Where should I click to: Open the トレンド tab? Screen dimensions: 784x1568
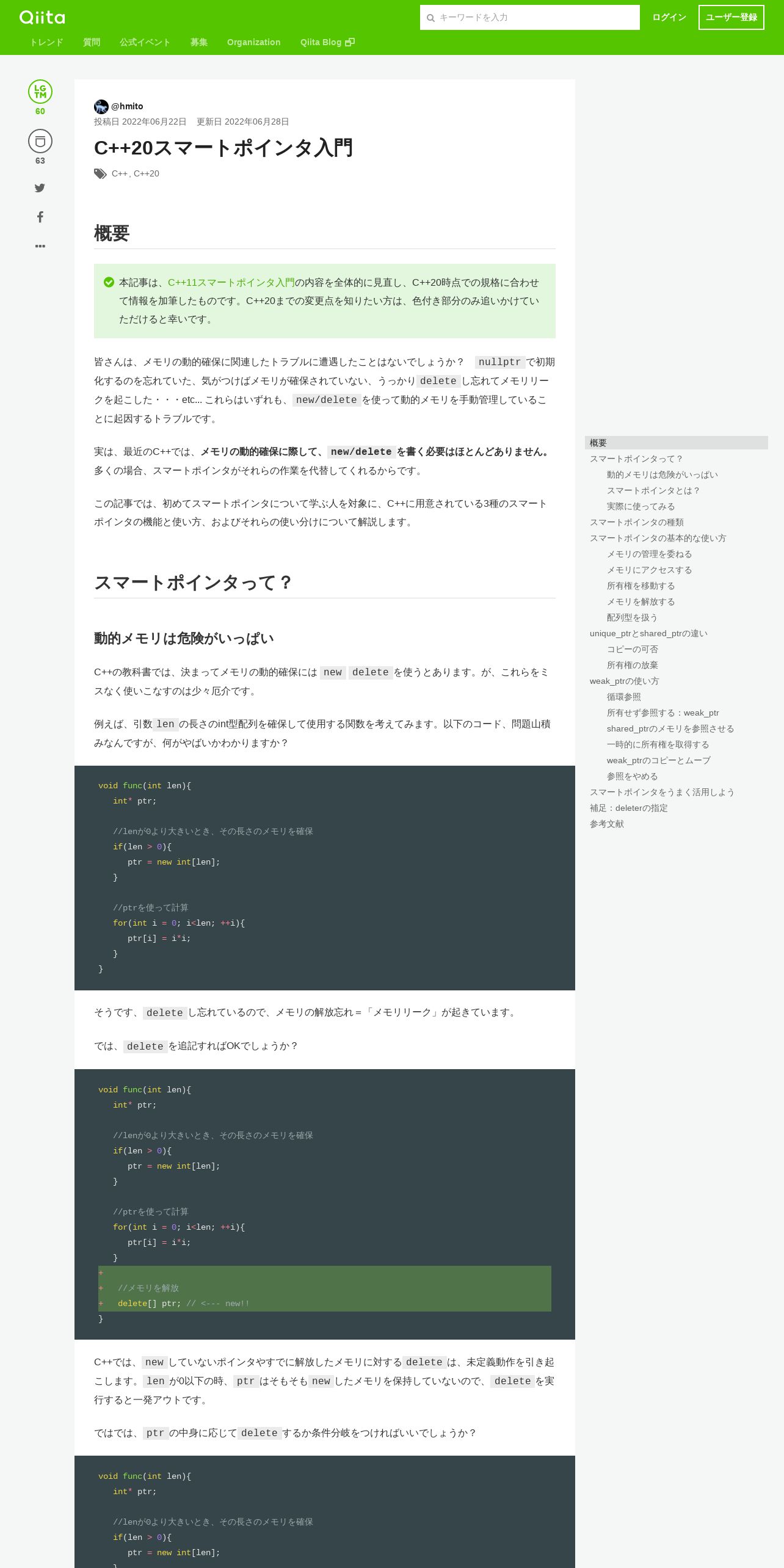[46, 42]
